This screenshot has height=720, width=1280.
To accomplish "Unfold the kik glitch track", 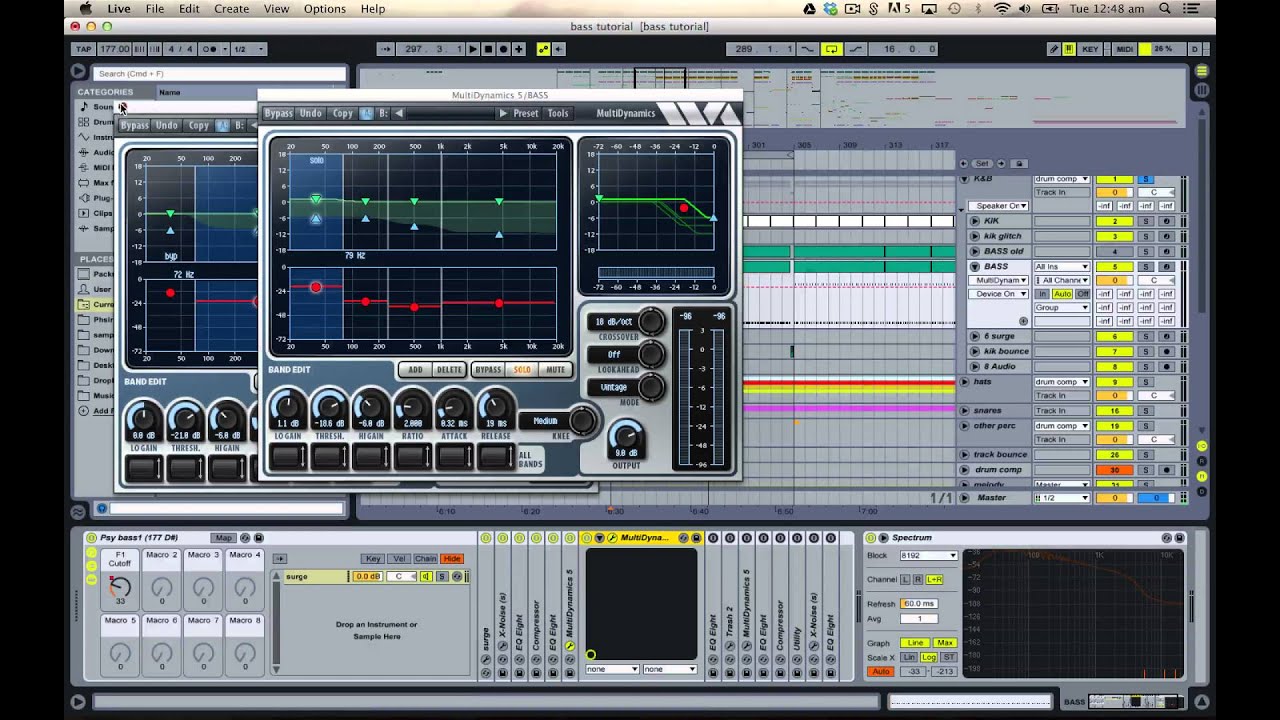I will 975,236.
